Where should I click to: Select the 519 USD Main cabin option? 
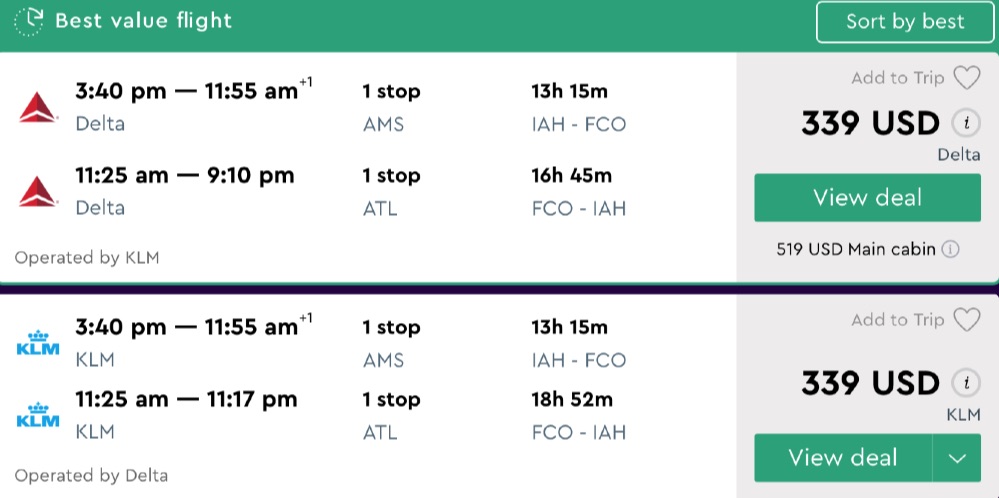pyautogui.click(x=855, y=249)
